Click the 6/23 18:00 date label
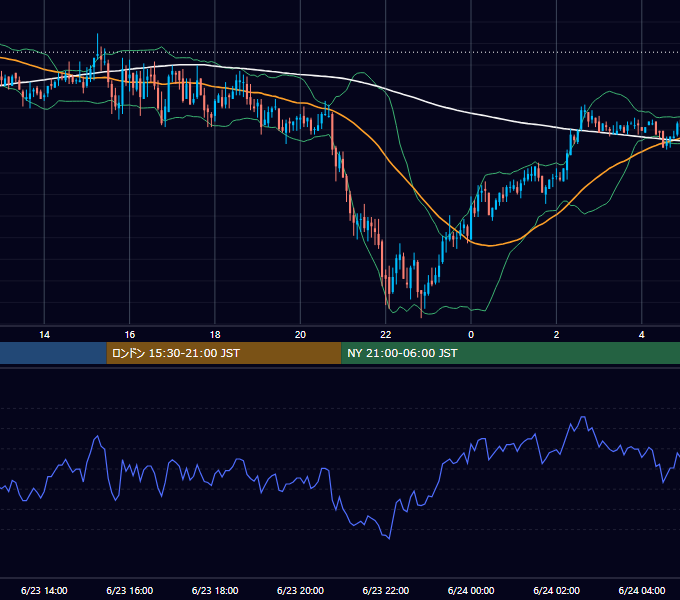This screenshot has width=680, height=600. (x=215, y=590)
